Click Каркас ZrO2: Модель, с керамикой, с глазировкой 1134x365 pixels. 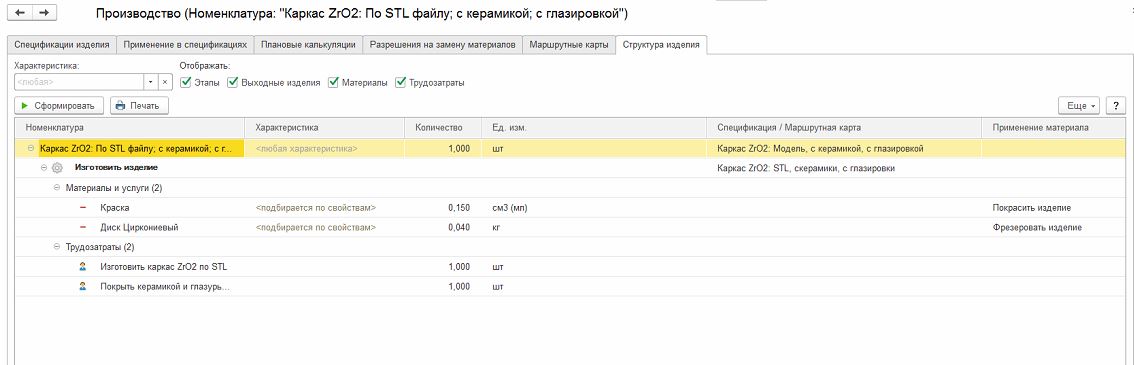click(820, 148)
